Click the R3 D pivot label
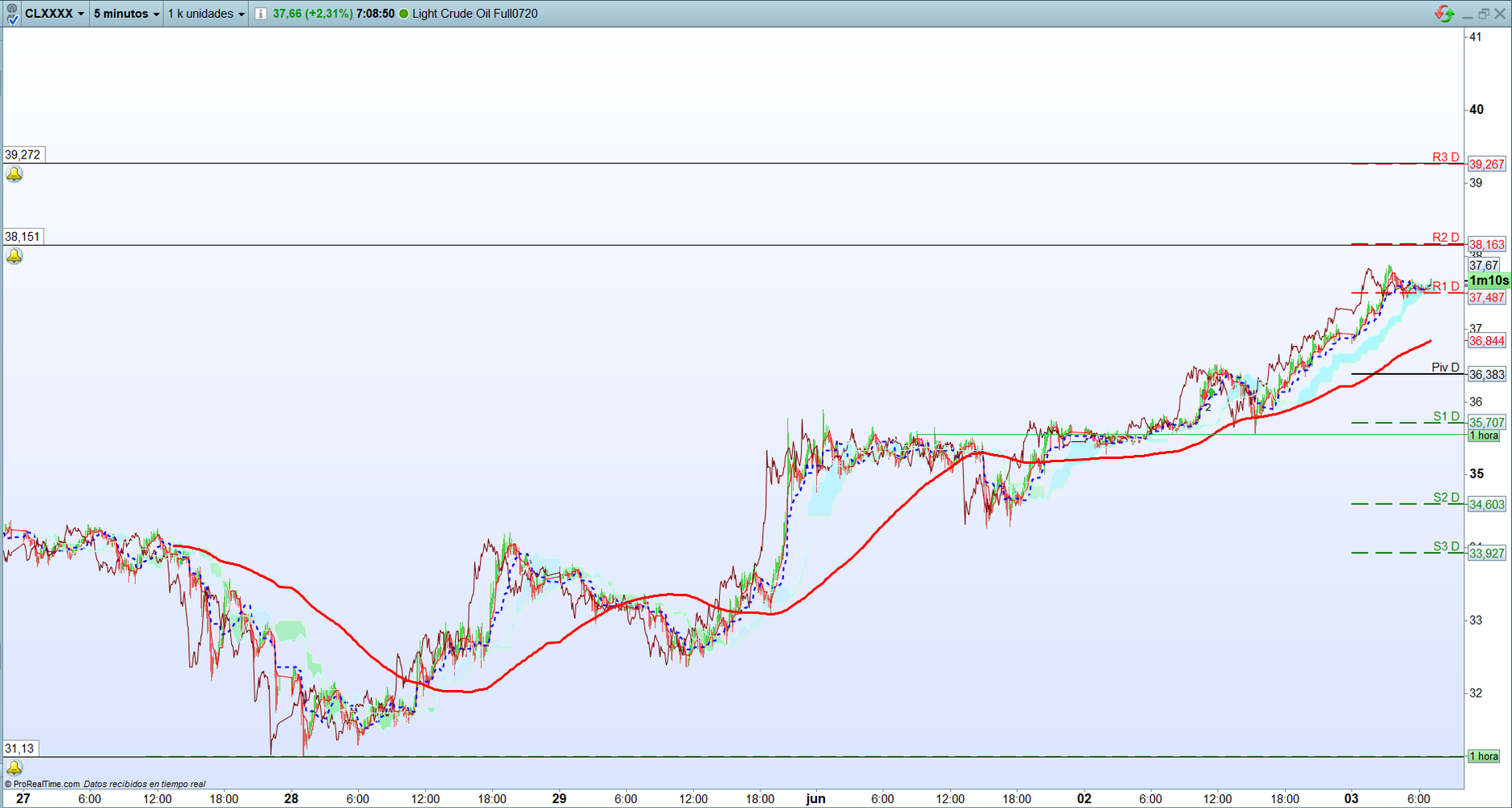This screenshot has height=808, width=1512. coord(1446,158)
